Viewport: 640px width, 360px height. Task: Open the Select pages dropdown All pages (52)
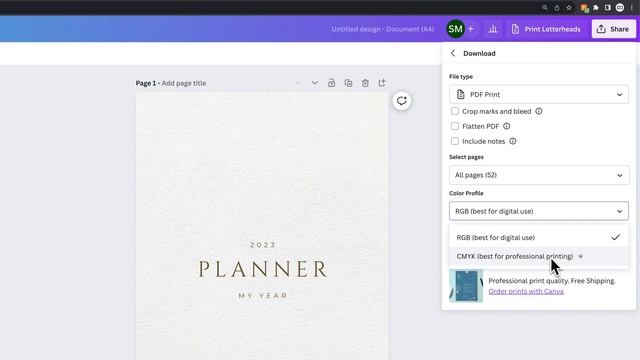539,175
